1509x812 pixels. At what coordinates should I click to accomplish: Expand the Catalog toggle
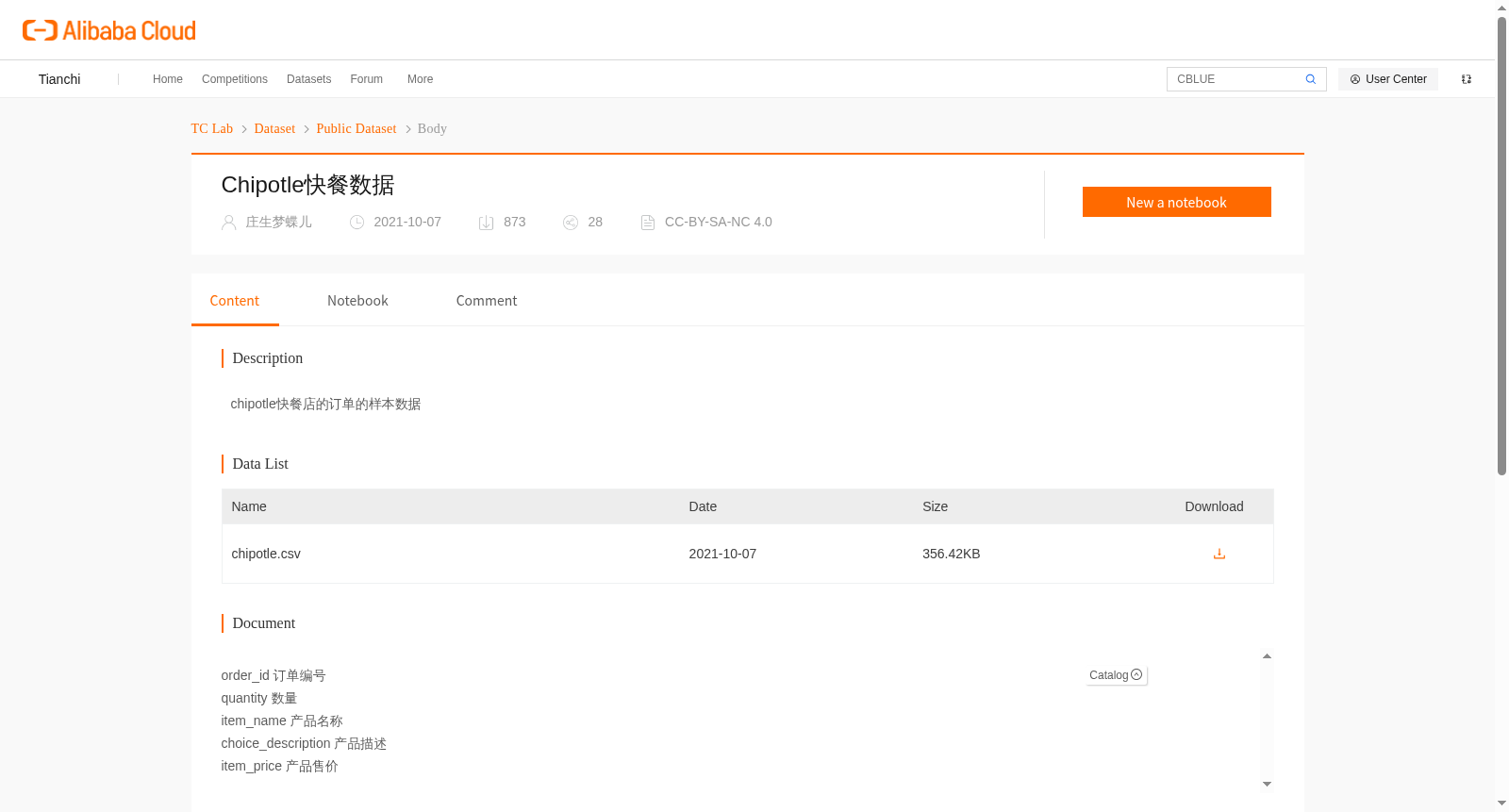pos(1116,675)
